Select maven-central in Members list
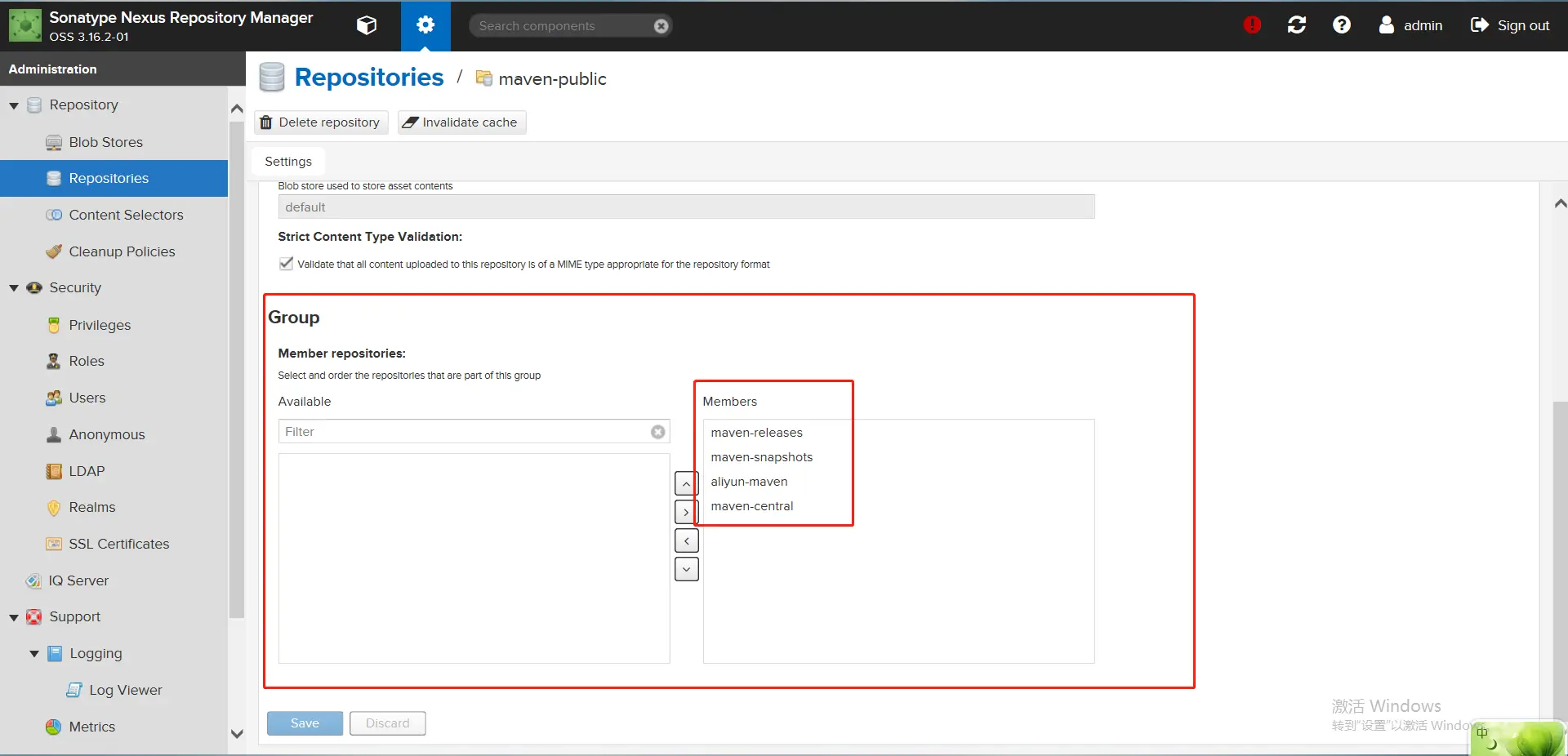 click(x=898, y=506)
